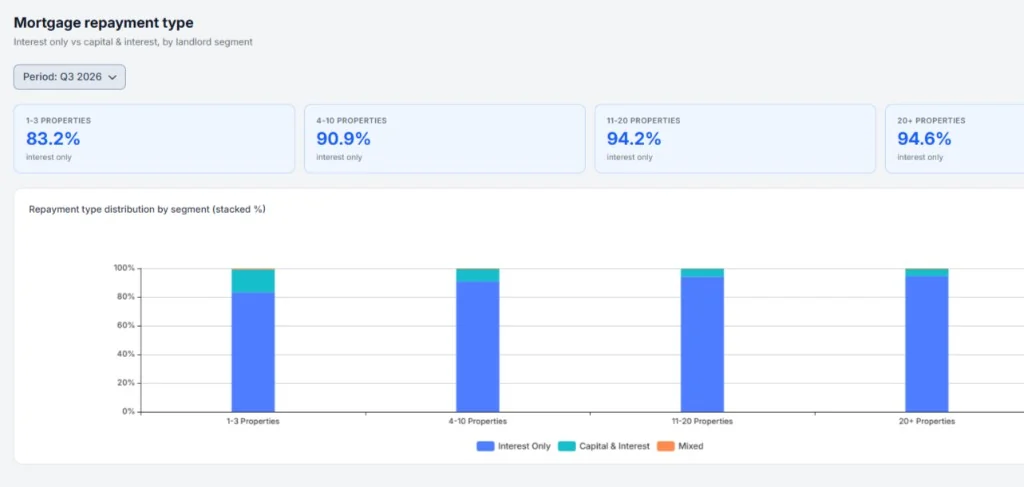Select the 1-3 Properties summary card
Image resolution: width=1024 pixels, height=487 pixels.
pyautogui.click(x=154, y=139)
